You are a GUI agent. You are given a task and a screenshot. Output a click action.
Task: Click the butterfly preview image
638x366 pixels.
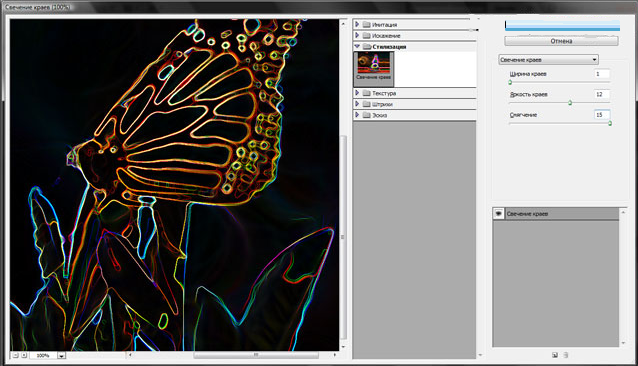click(175, 185)
